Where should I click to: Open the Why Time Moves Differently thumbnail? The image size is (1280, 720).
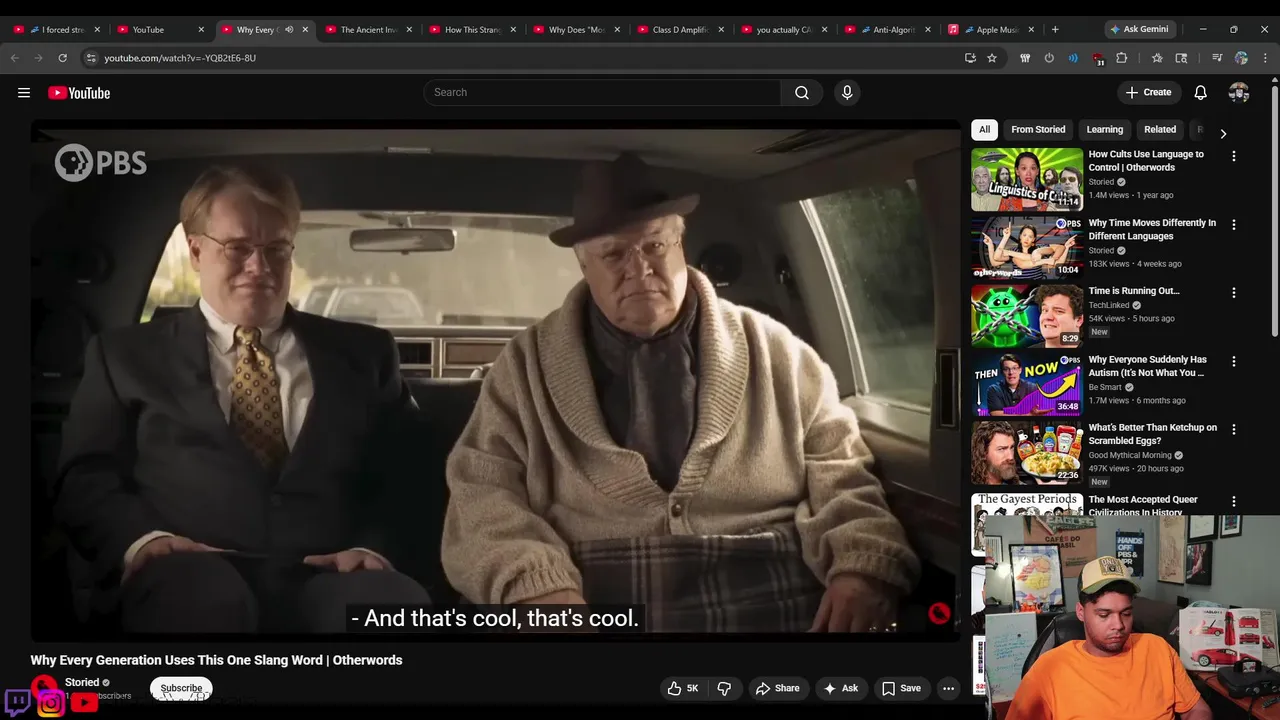tap(1027, 247)
